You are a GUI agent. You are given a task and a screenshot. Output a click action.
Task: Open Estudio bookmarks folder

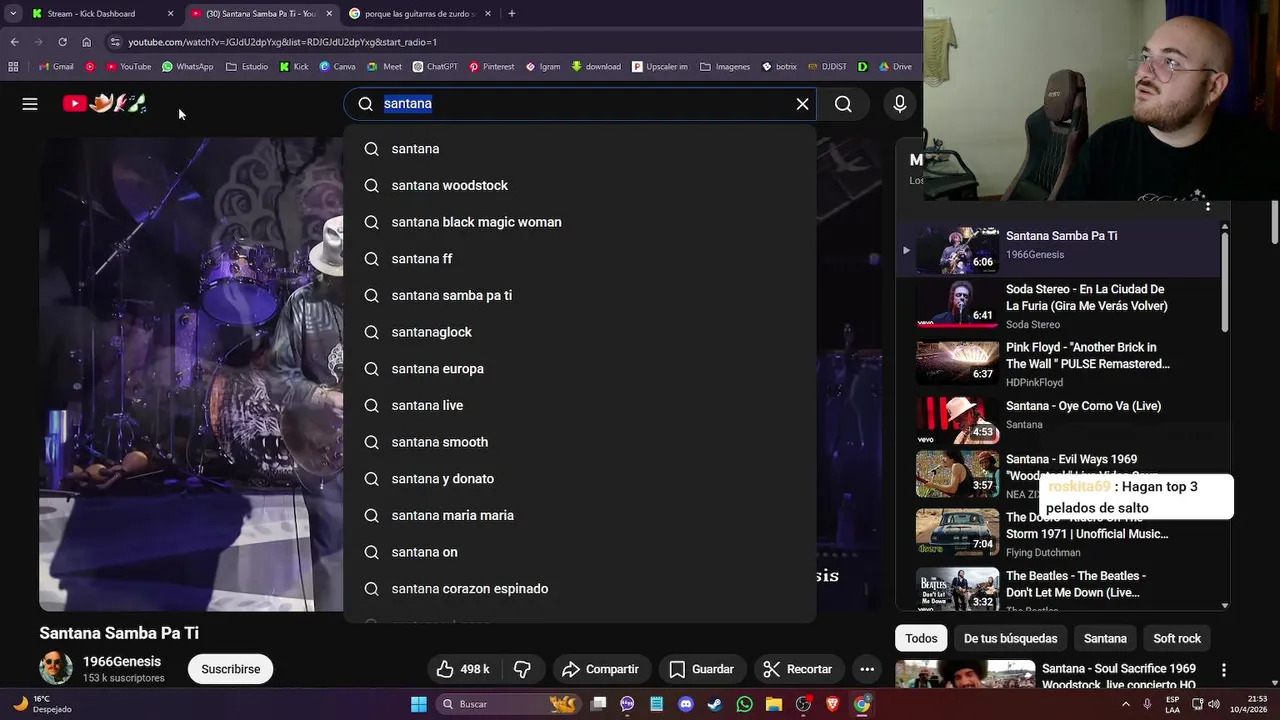coord(247,67)
